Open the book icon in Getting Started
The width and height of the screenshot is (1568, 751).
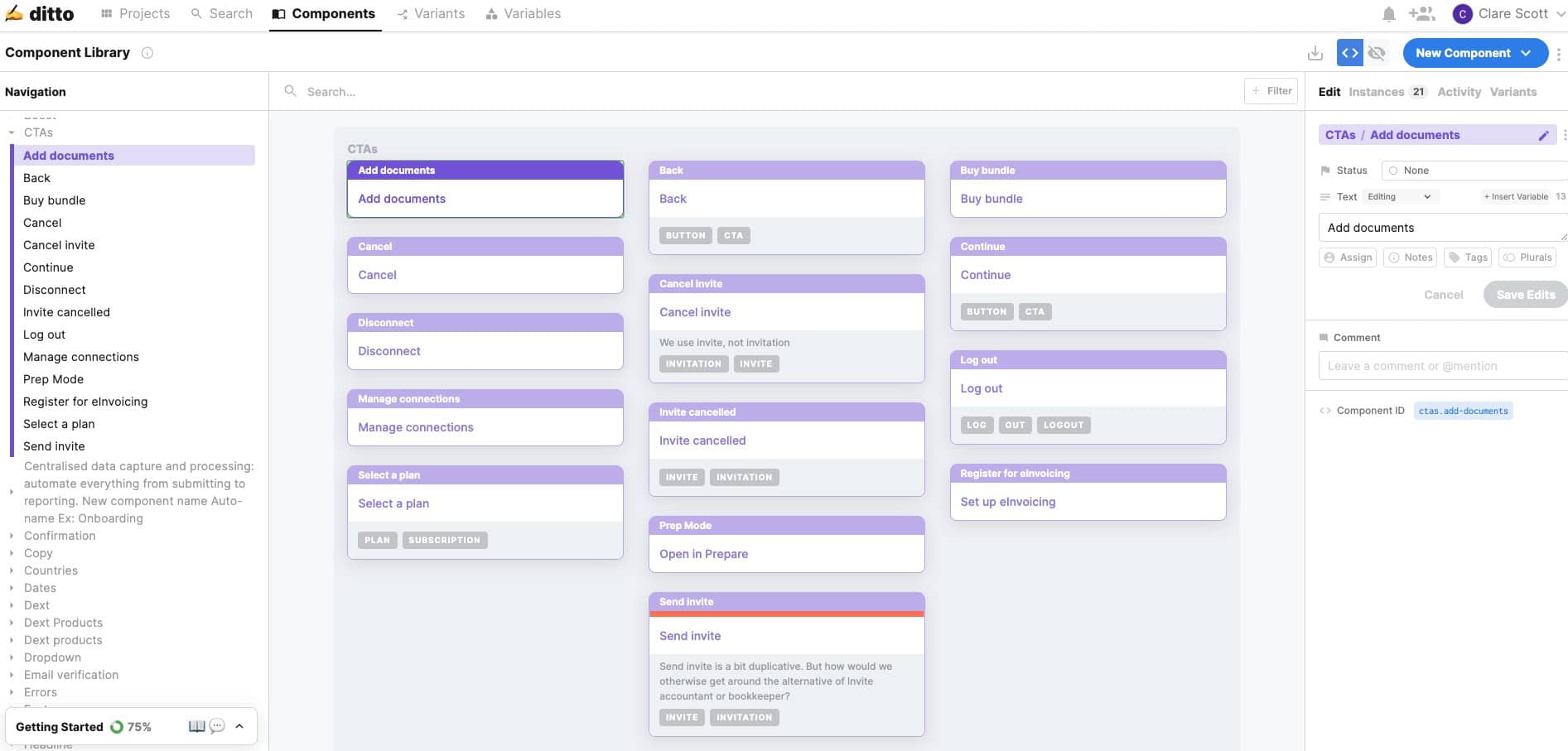196,726
